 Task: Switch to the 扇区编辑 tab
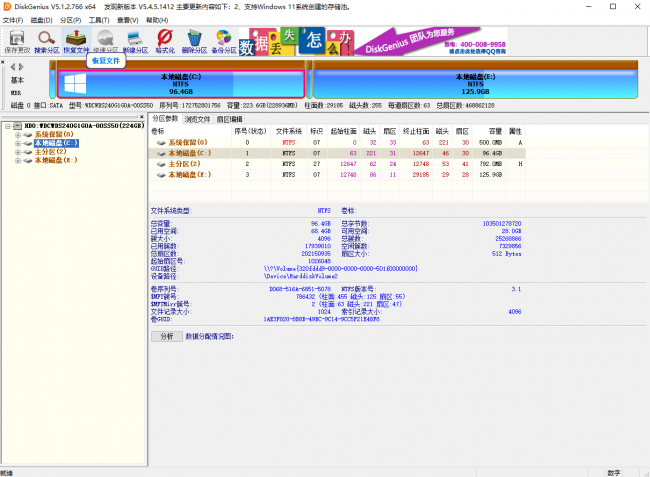pos(229,119)
